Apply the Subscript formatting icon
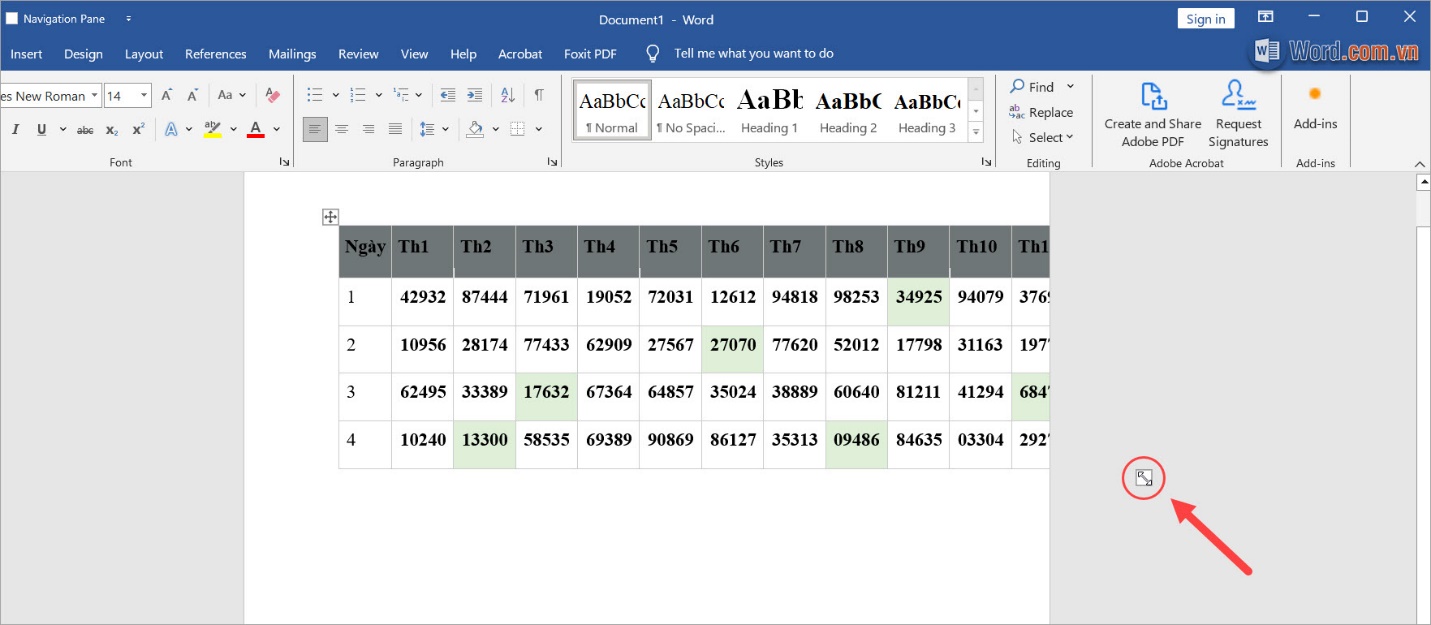Image resolution: width=1431 pixels, height=625 pixels. [x=112, y=130]
